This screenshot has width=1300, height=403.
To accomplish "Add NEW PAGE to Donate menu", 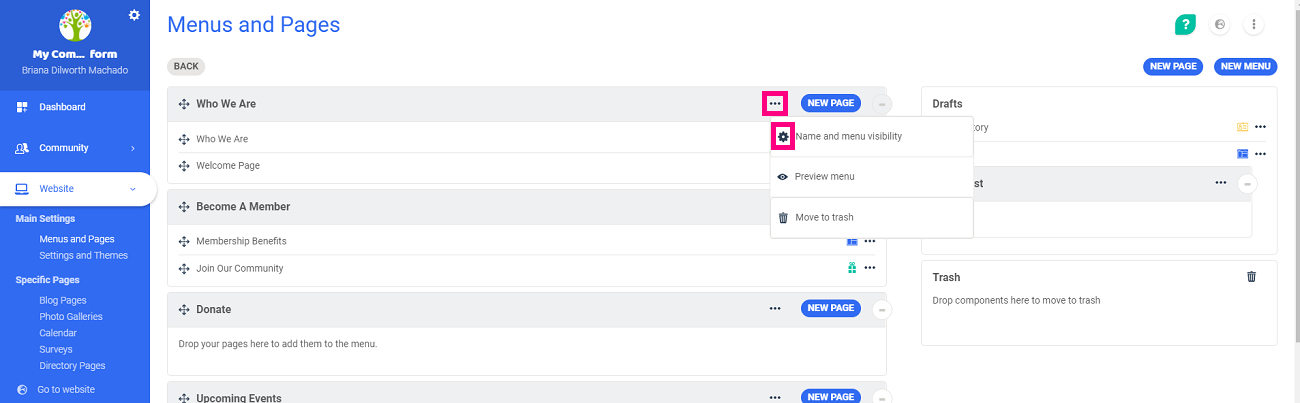I will pyautogui.click(x=831, y=308).
